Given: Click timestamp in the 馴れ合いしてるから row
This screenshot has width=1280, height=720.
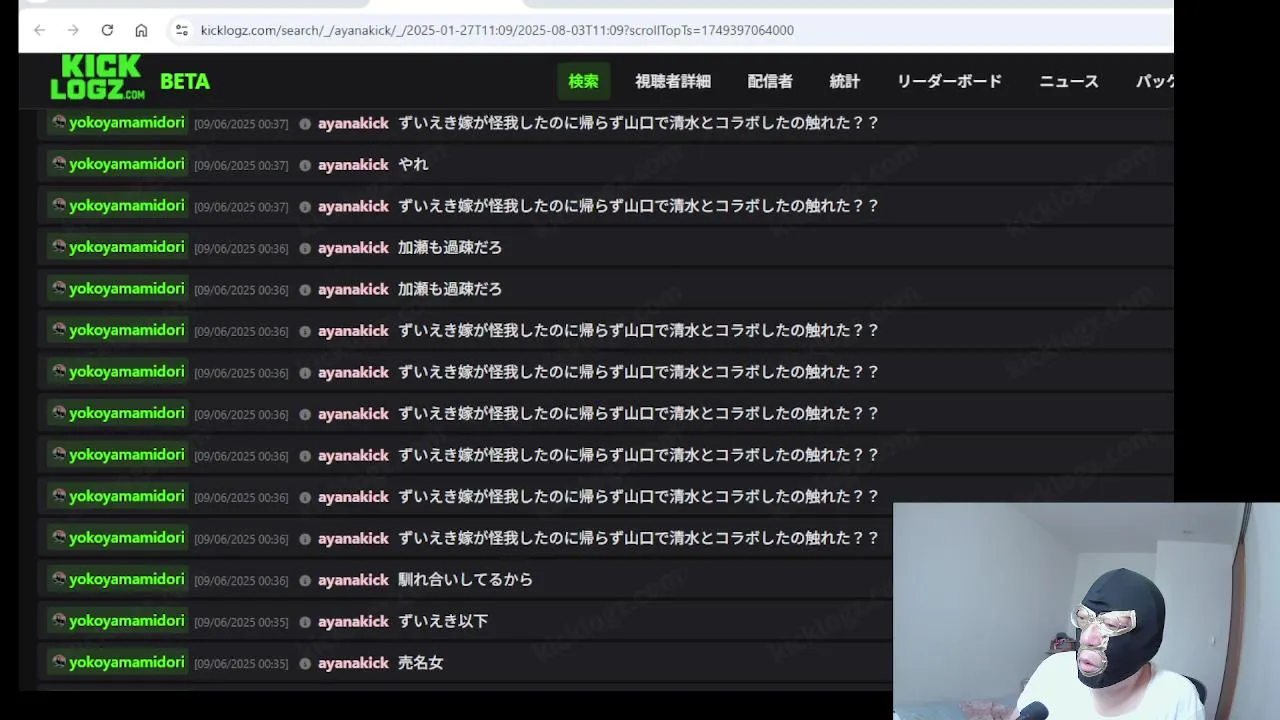Looking at the screenshot, I should point(241,580).
